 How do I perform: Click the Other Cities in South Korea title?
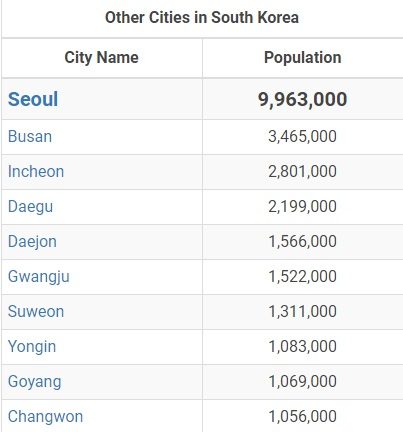tap(202, 17)
